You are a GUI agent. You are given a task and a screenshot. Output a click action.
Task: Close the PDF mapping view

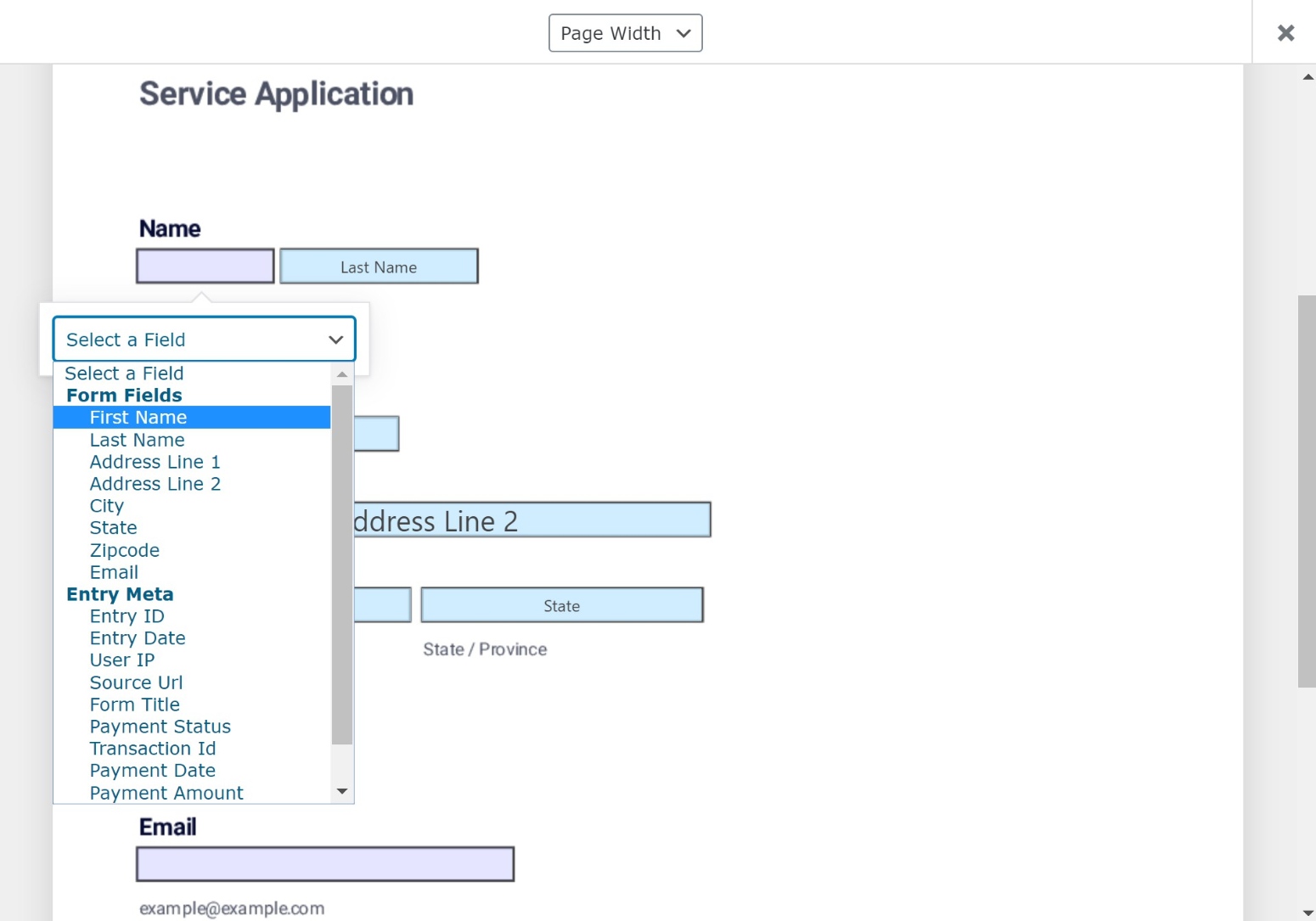pyautogui.click(x=1285, y=33)
